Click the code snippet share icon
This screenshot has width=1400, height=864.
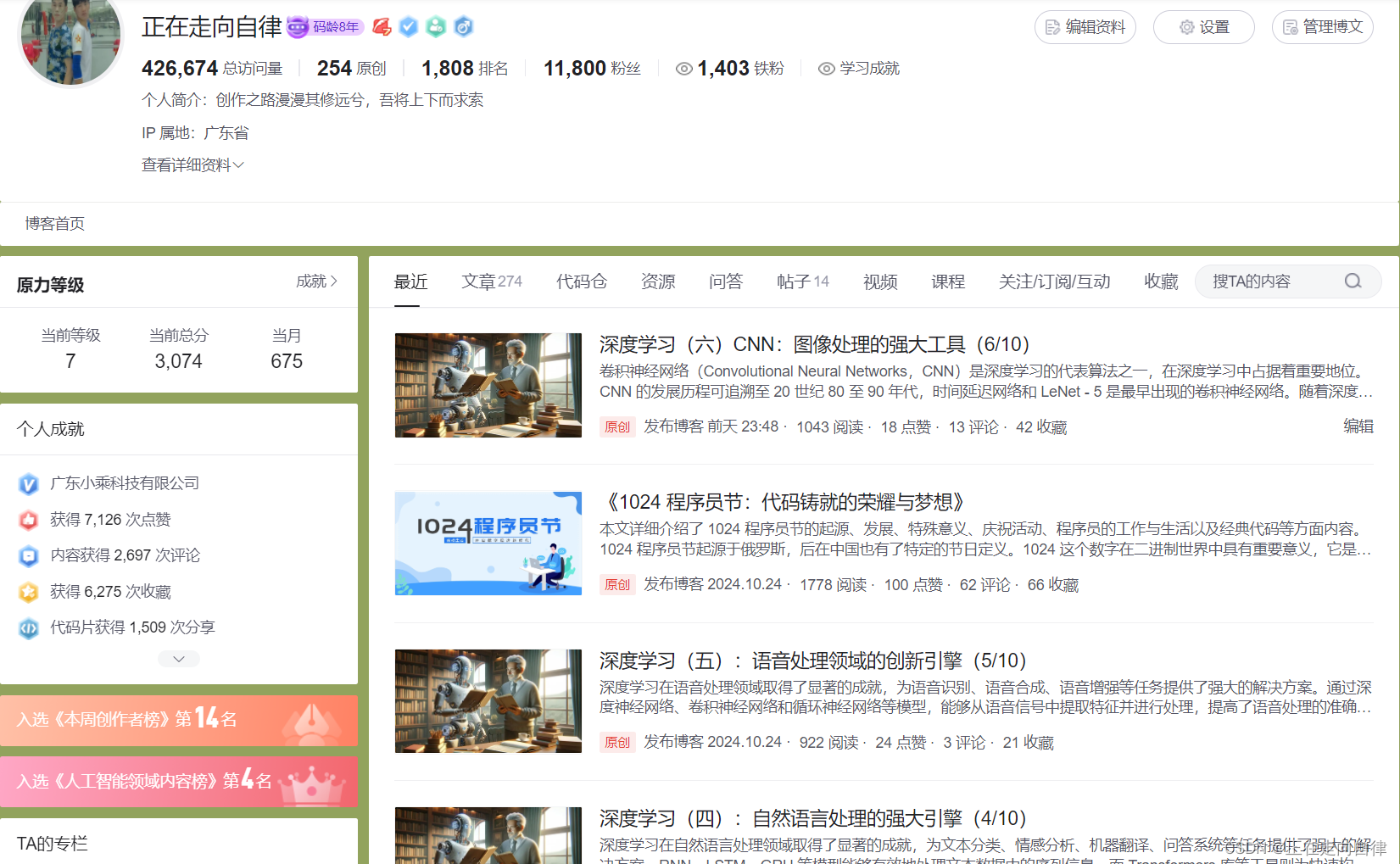[29, 628]
